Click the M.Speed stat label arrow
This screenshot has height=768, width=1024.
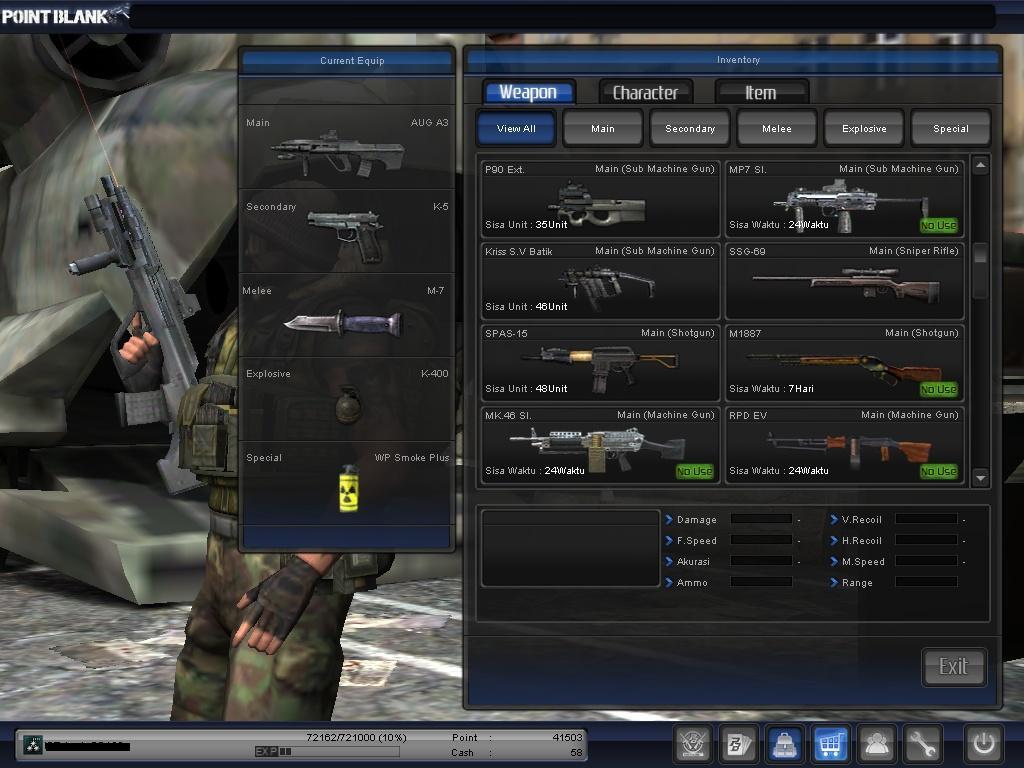click(834, 562)
